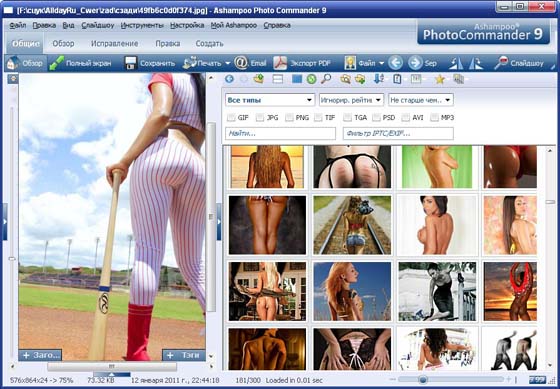This screenshot has height=389, width=560.
Task: Click the folder search icon
Action: tap(345, 79)
